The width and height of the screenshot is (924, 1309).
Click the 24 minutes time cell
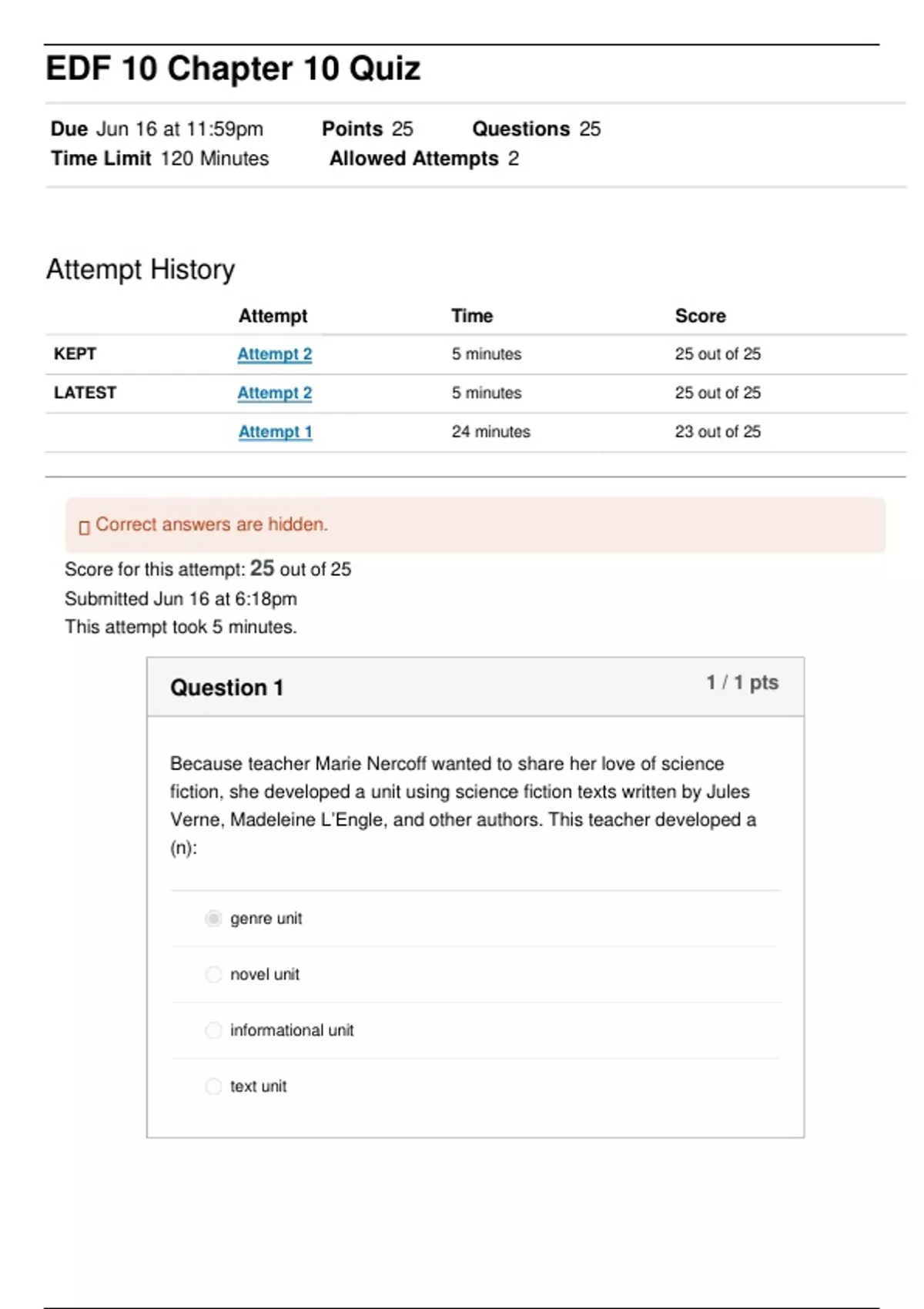[x=490, y=432]
